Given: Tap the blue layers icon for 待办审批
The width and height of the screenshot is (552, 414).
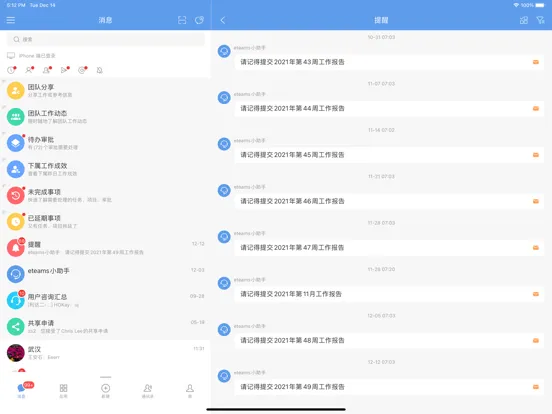Looking at the screenshot, I should click(15, 143).
